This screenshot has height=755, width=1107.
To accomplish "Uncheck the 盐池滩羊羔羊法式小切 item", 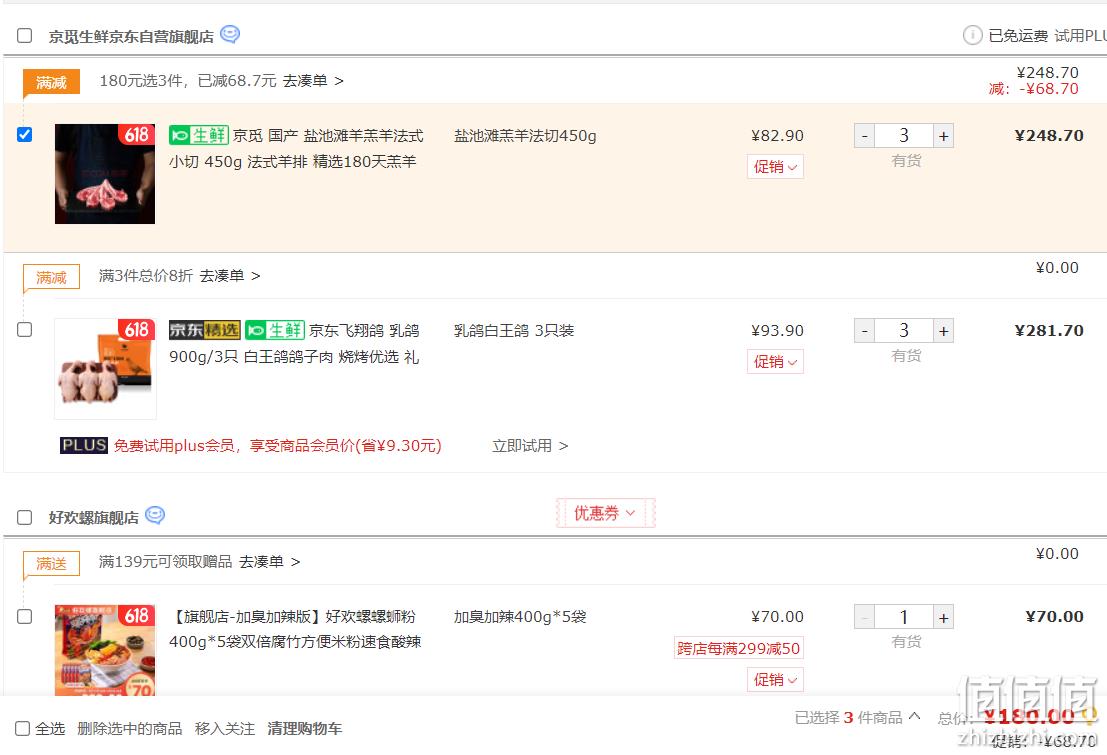I will click(x=25, y=134).
